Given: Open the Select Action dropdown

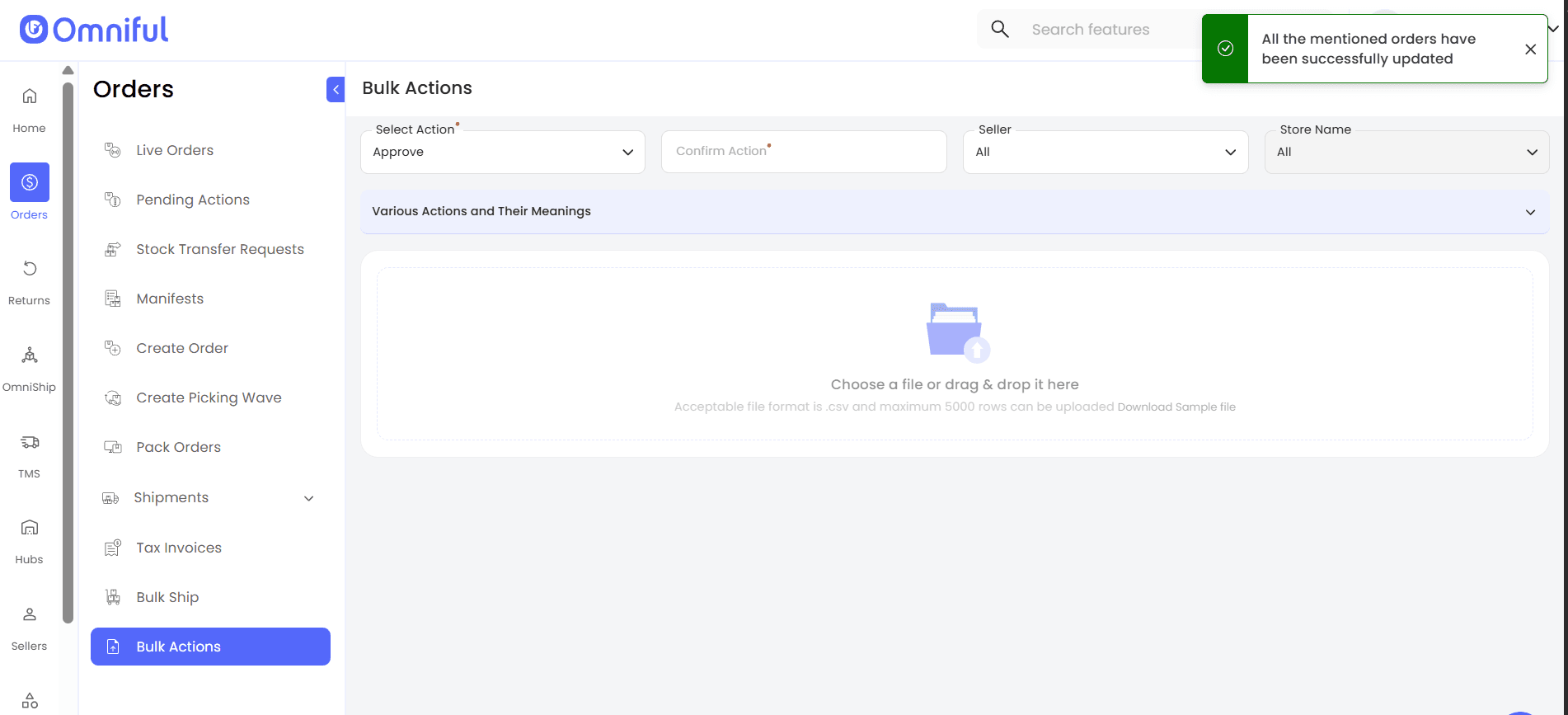Looking at the screenshot, I should [x=503, y=153].
